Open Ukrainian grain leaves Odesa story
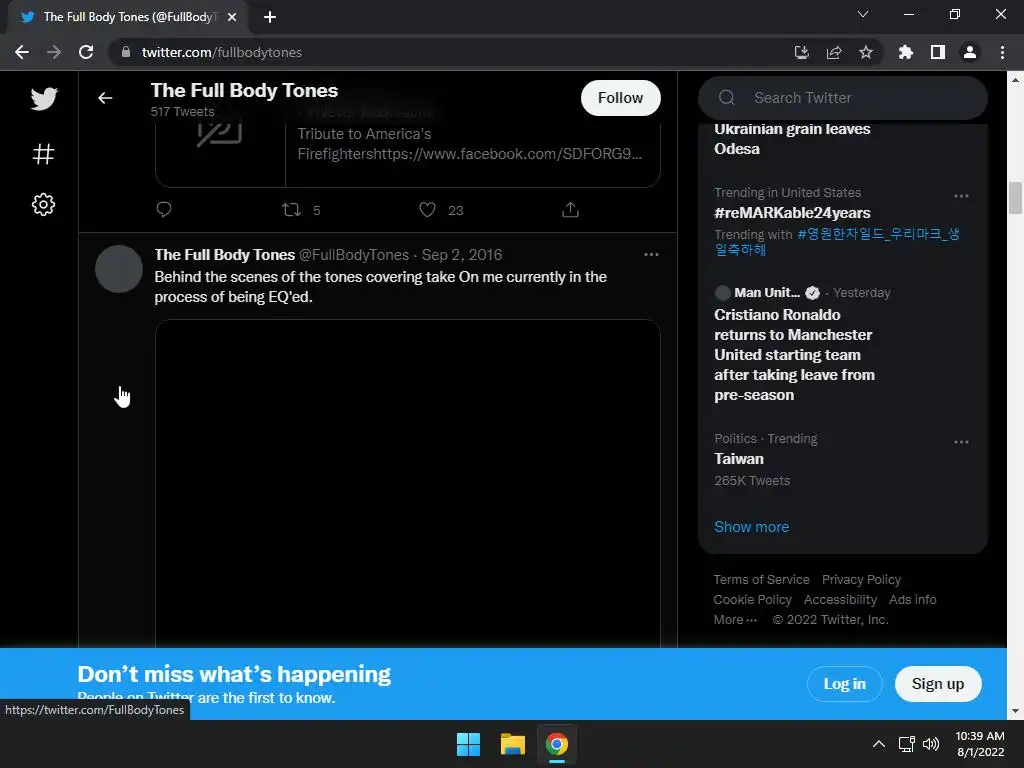This screenshot has height=768, width=1024. click(792, 139)
